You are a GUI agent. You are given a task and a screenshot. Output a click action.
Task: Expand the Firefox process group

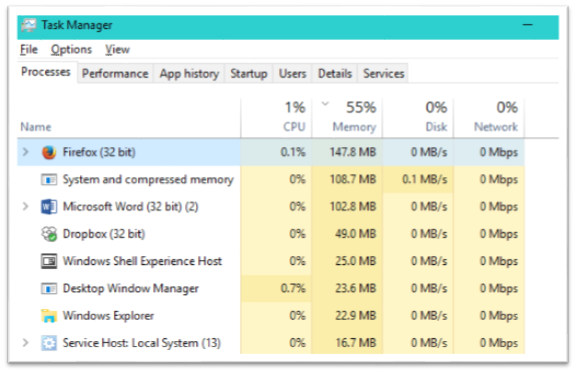(x=25, y=152)
